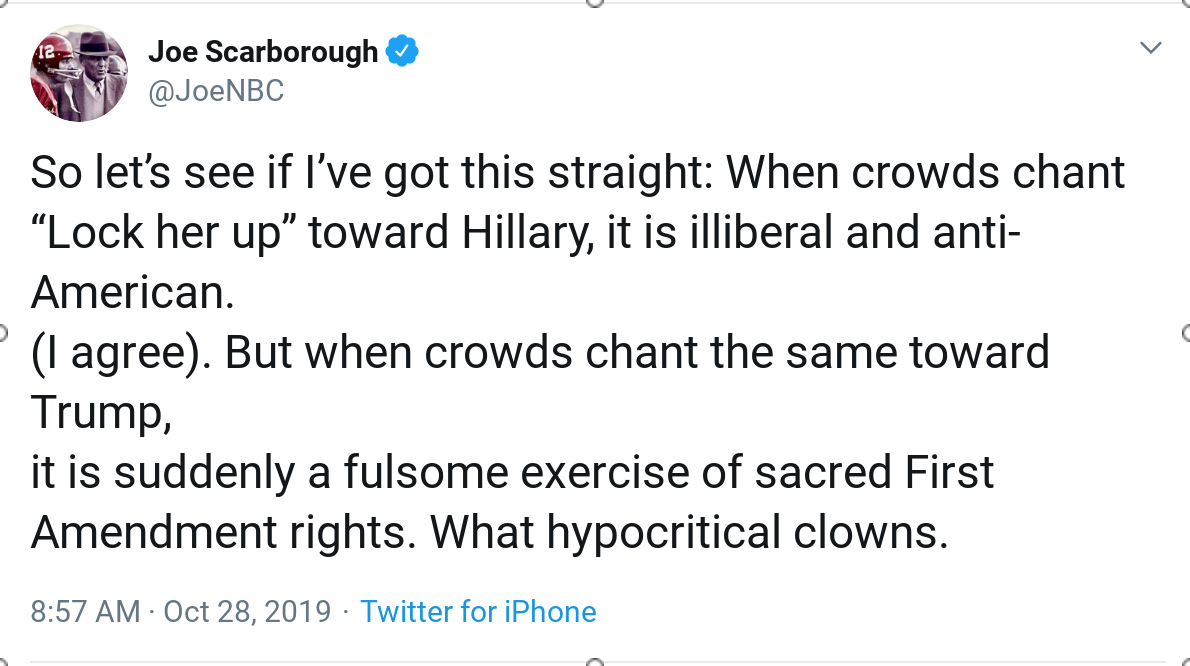Select the left-middle image resize handle
Screen dimensions: 1190x666
point(3,332)
